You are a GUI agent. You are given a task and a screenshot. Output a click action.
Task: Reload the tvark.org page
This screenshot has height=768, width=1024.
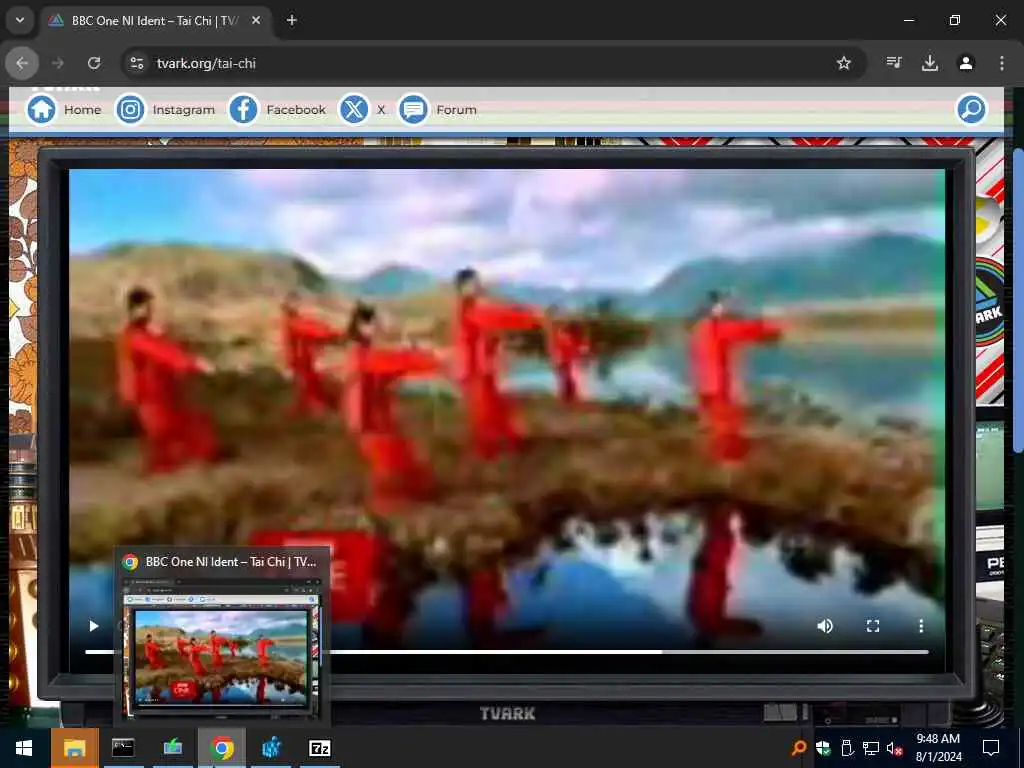[x=94, y=63]
